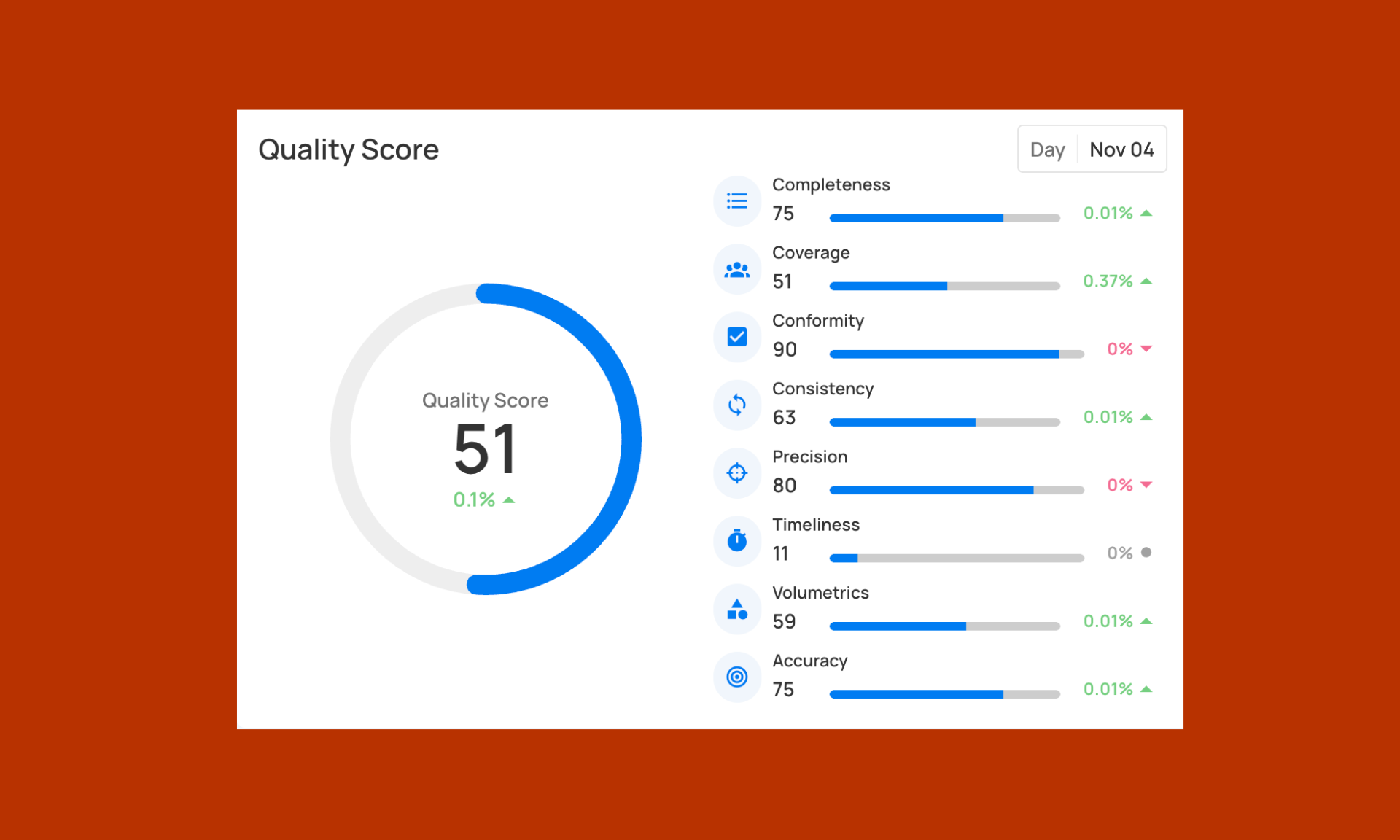Select the Consistency metric label
Viewport: 1400px width, 840px height.
822,389
